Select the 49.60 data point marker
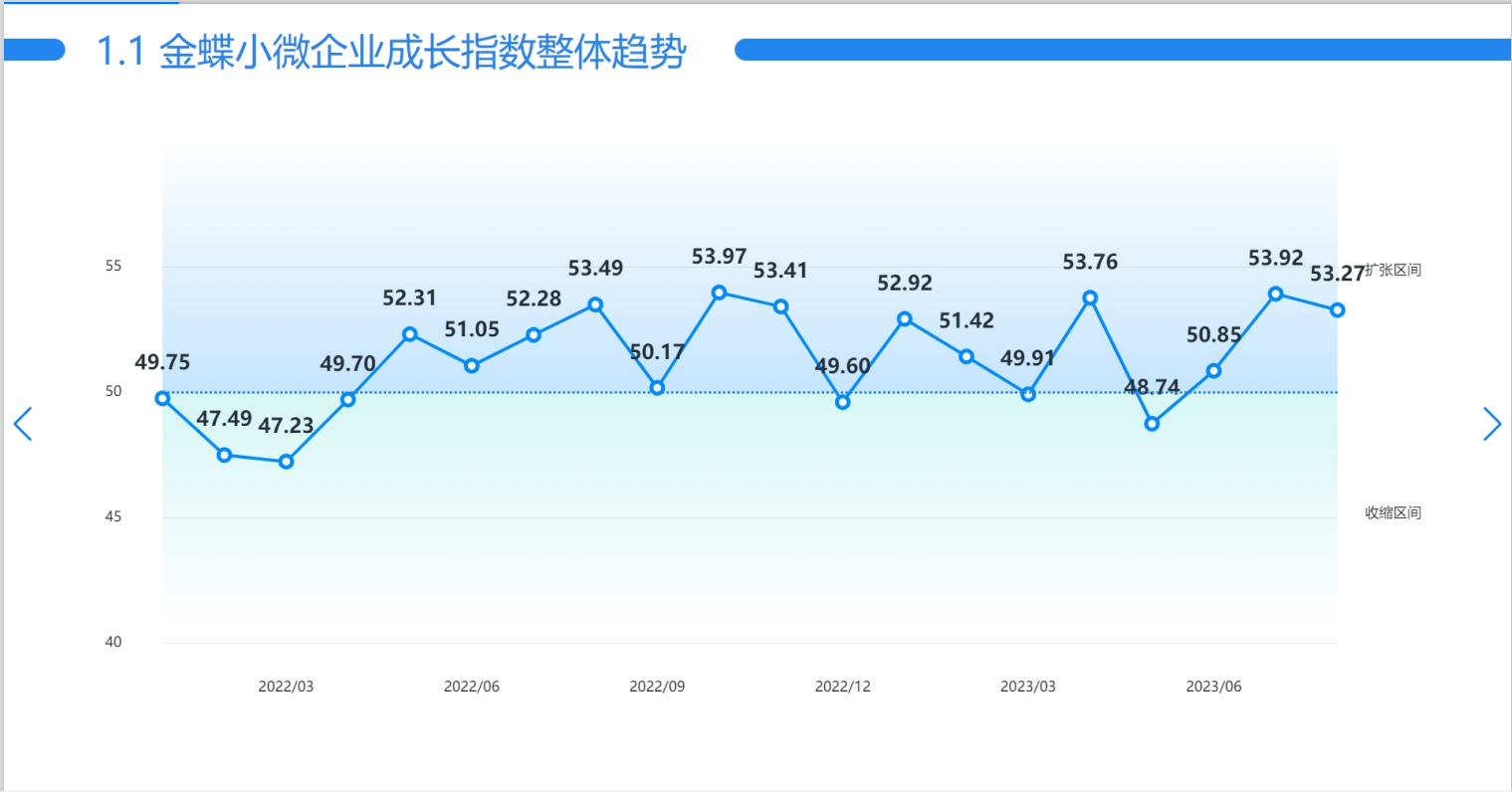Viewport: 1512px width, 792px height. pyautogui.click(x=843, y=402)
